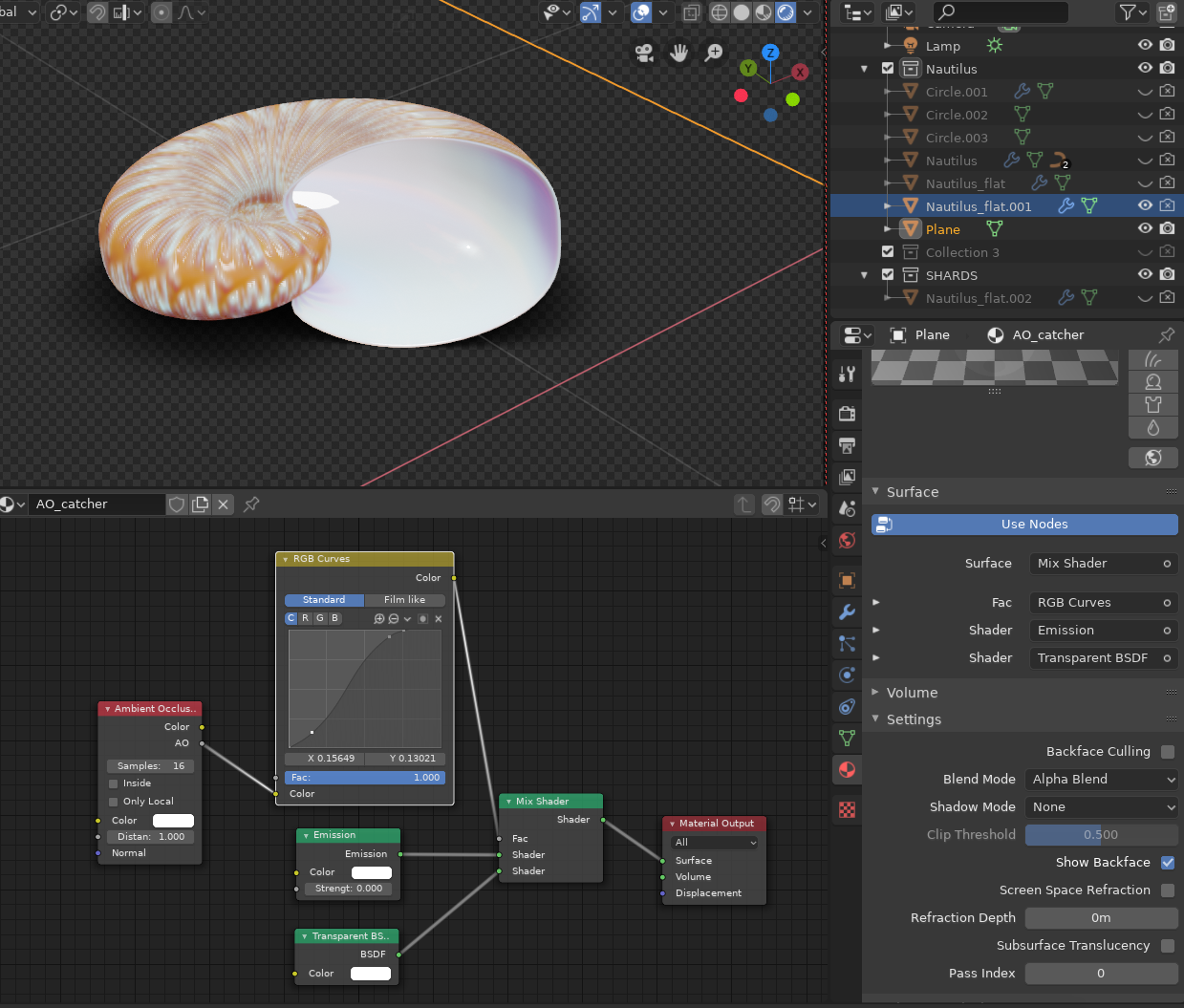Select Film like tone in RGB Curves
Image resolution: width=1184 pixels, height=1008 pixels.
click(405, 600)
